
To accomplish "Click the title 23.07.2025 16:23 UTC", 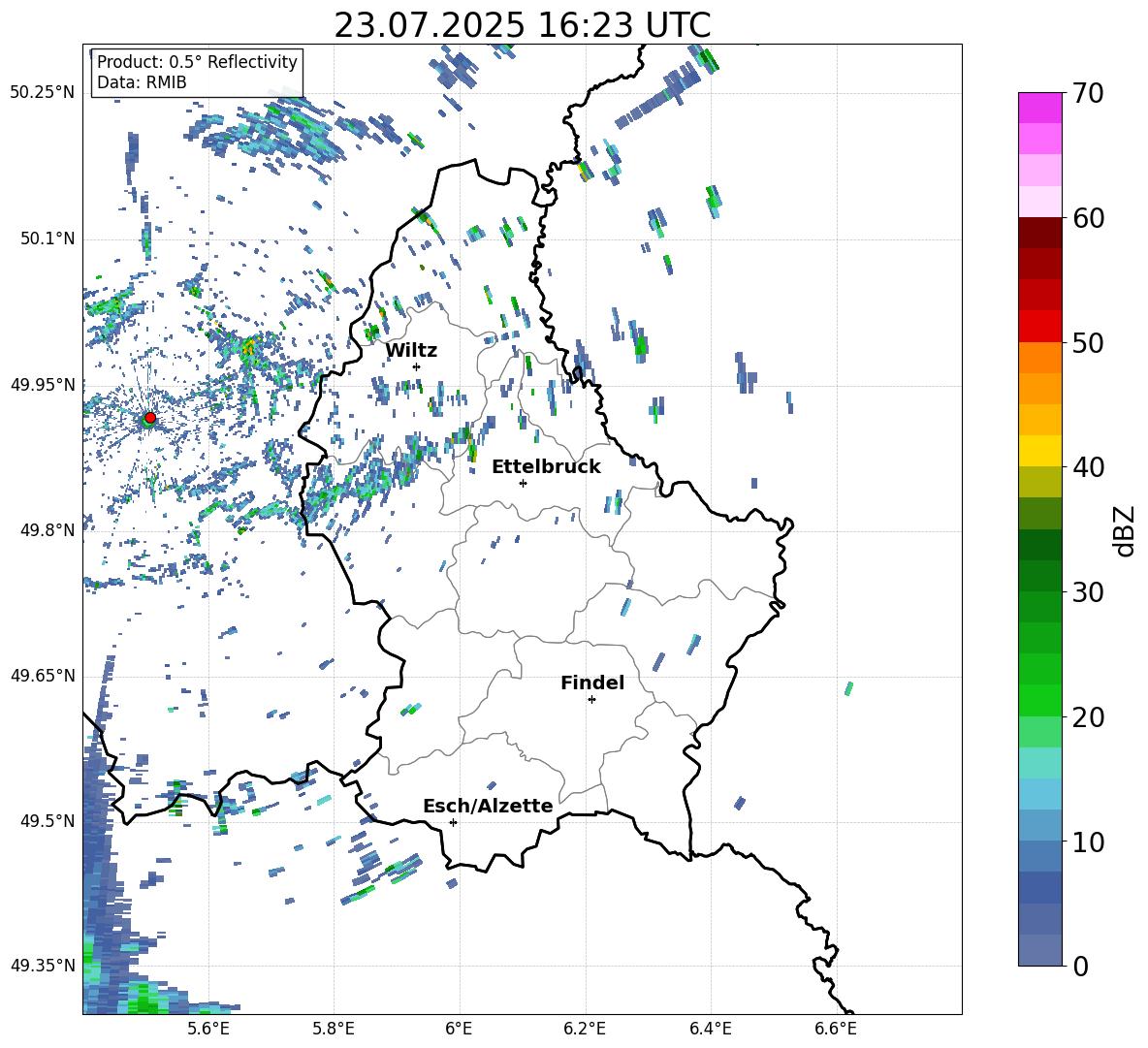I will (523, 25).
